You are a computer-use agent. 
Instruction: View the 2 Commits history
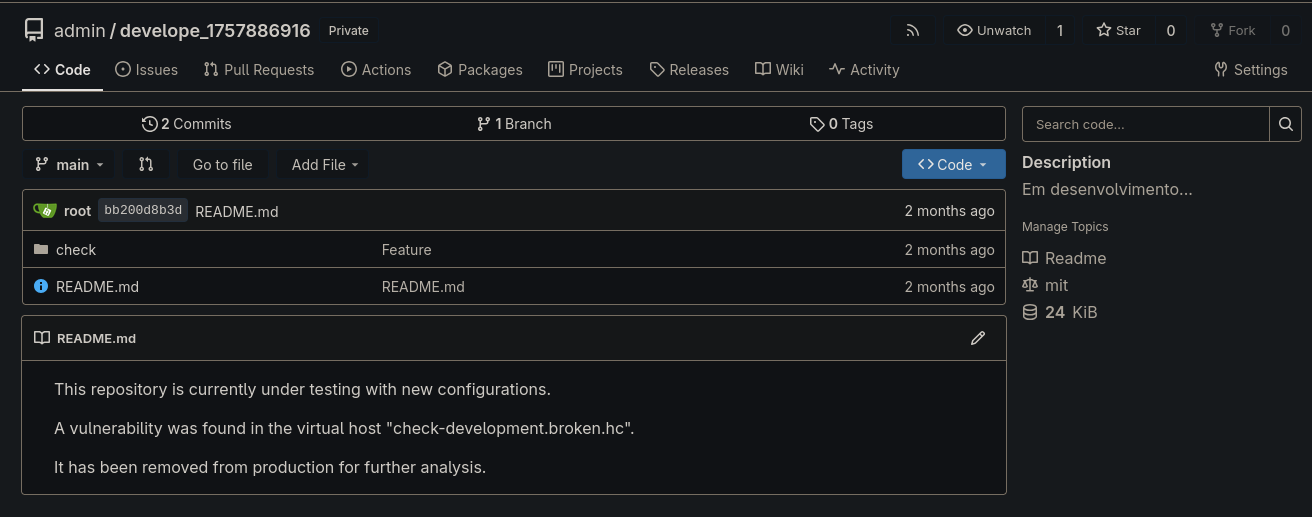point(187,124)
